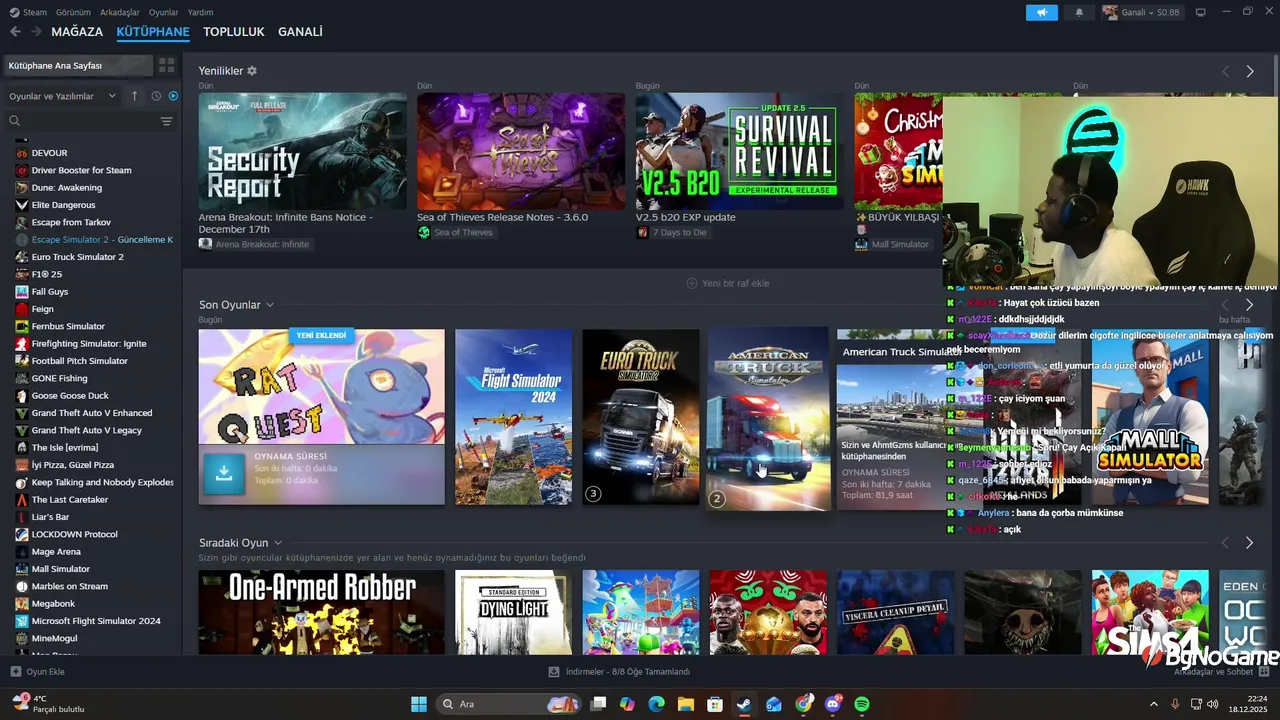Image resolution: width=1280 pixels, height=720 pixels.
Task: Open Dying Light Standard Edition tile
Action: pos(513,612)
